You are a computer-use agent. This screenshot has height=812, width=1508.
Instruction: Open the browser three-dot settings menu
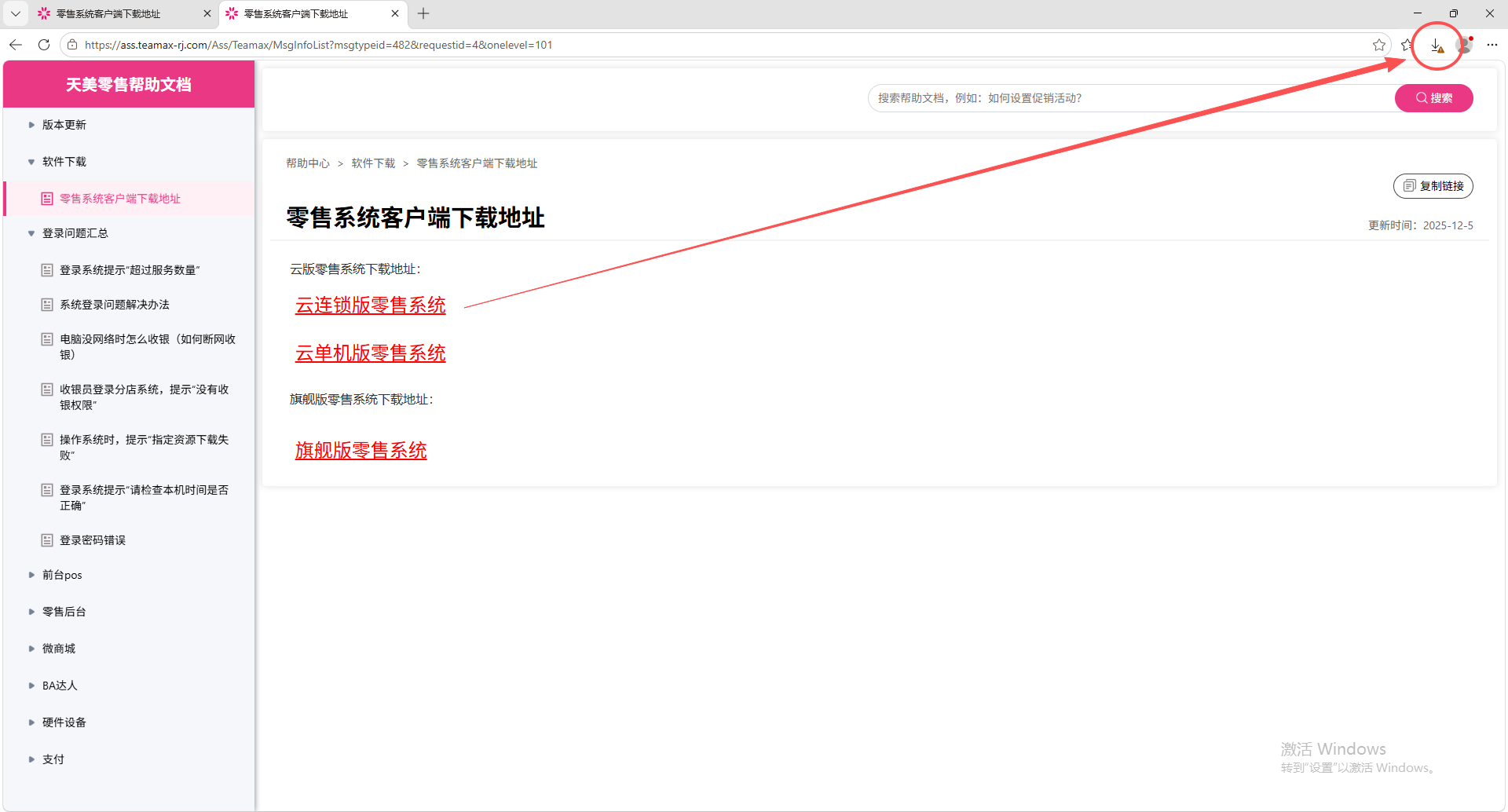(1492, 45)
